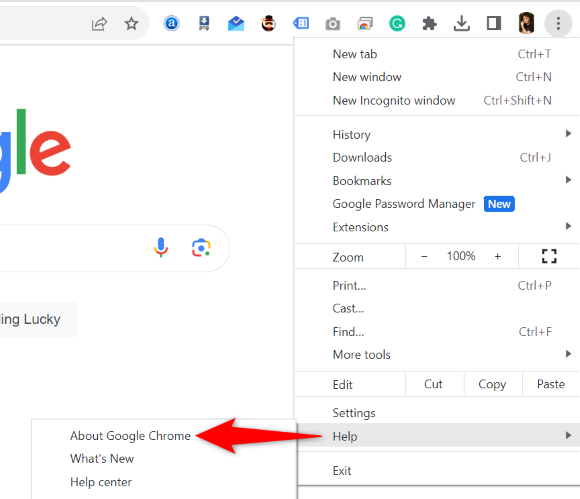The image size is (580, 499).
Task: Click the three-dot Chrome menu button
Action: click(558, 24)
